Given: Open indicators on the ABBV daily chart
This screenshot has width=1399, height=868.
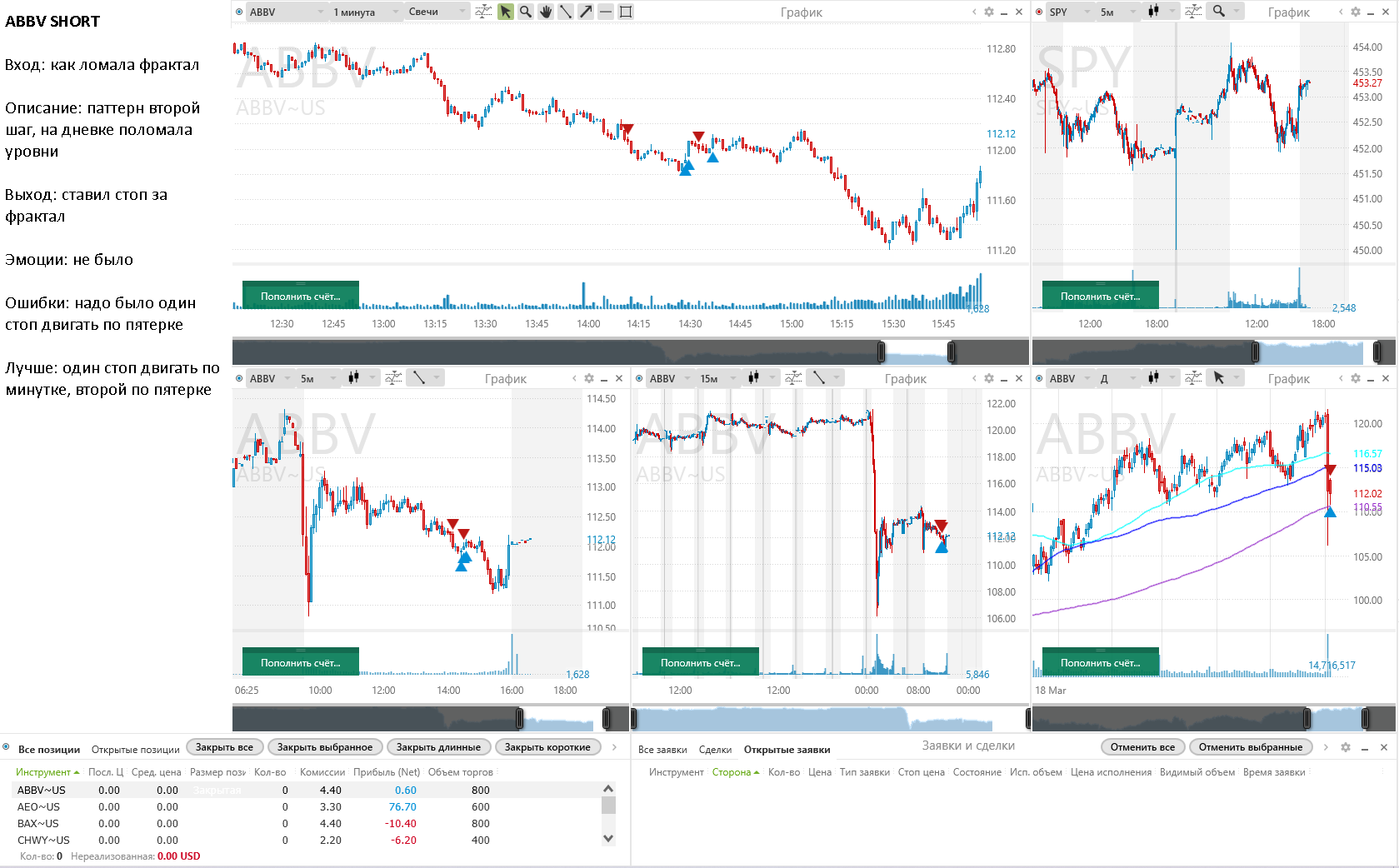Looking at the screenshot, I should [1193, 378].
